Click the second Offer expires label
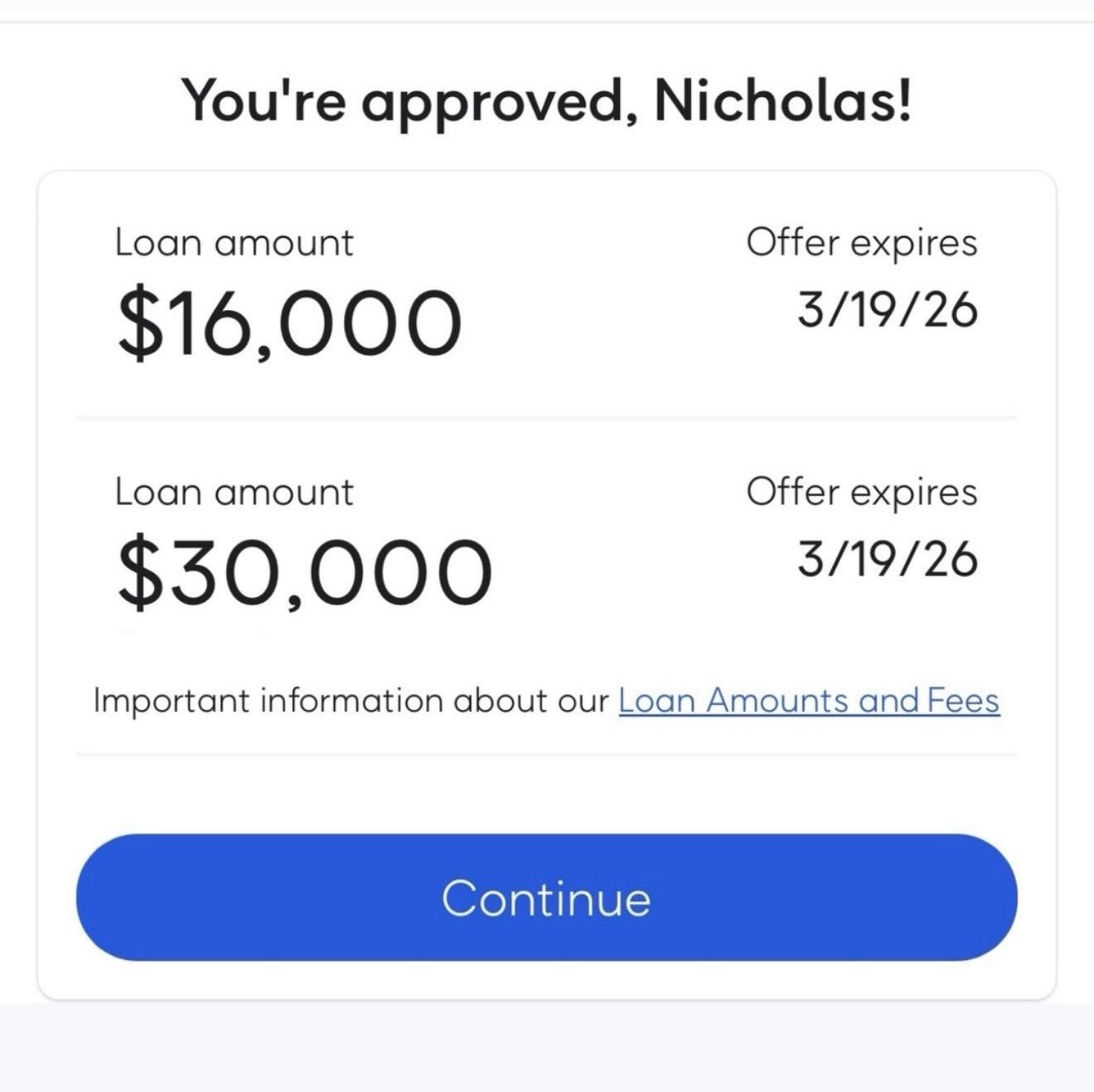The image size is (1094, 1092). coord(862,491)
